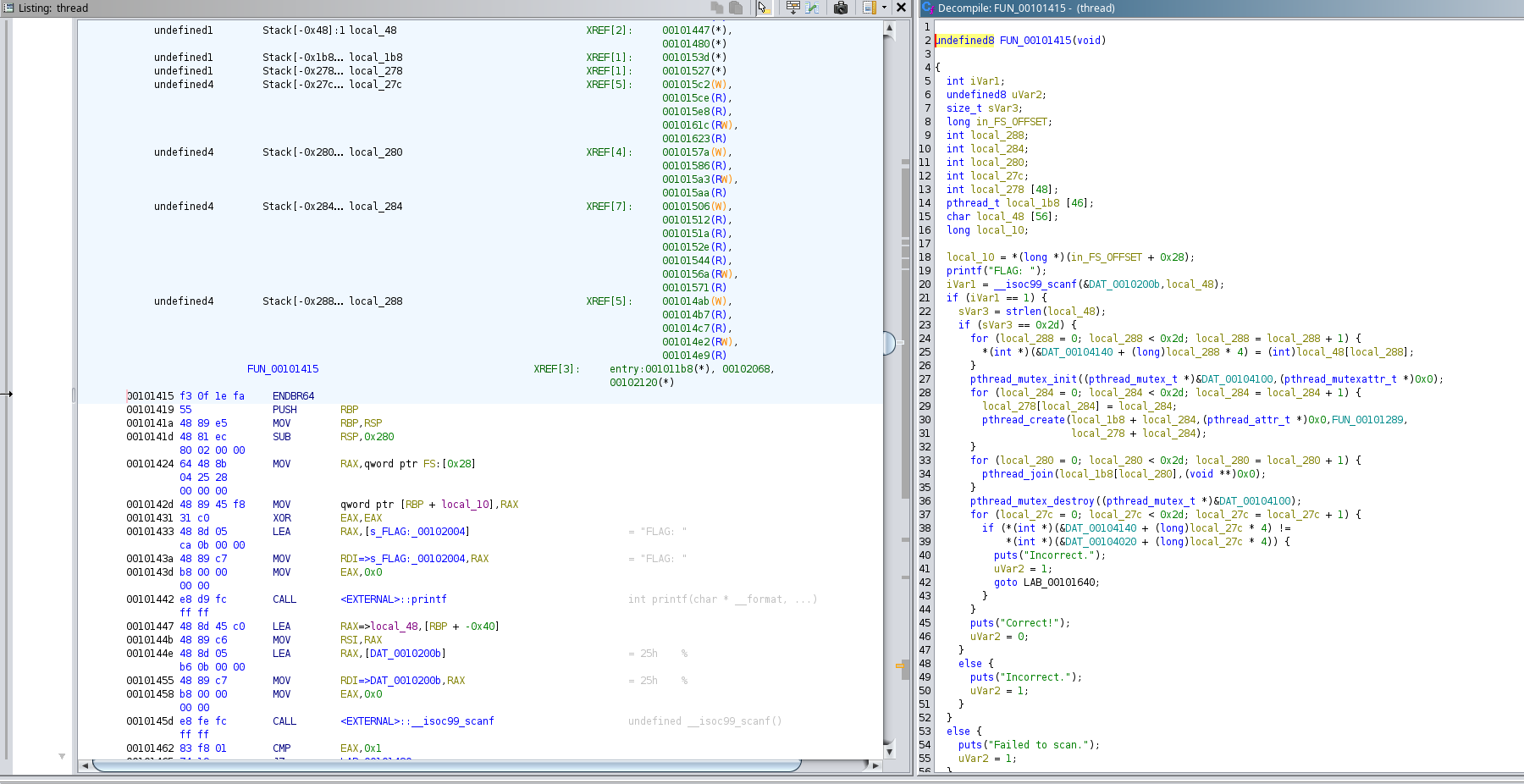Click the horizontal scrollbar right arrow

pos(875,765)
